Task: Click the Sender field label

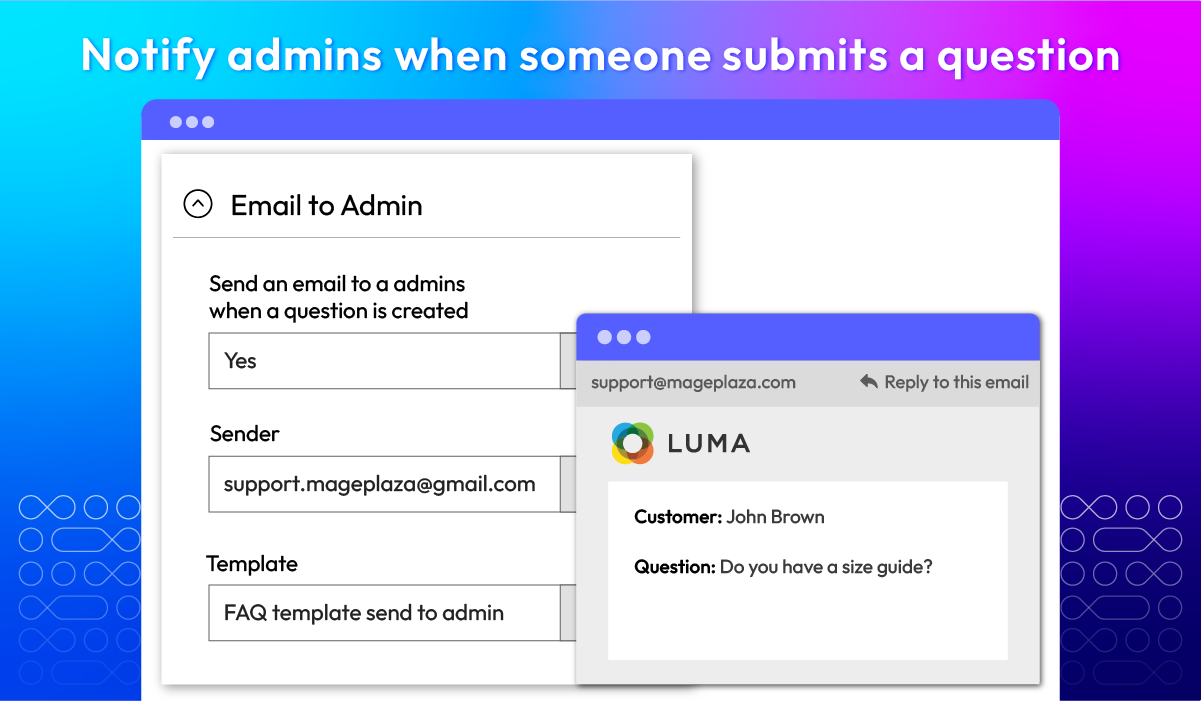Action: point(245,434)
